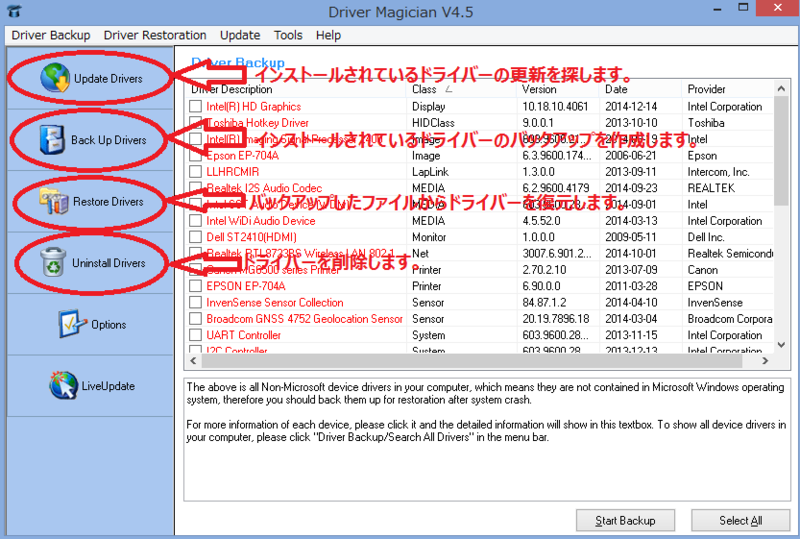The image size is (800, 539).
Task: Click the Start Backup button
Action: click(x=625, y=520)
